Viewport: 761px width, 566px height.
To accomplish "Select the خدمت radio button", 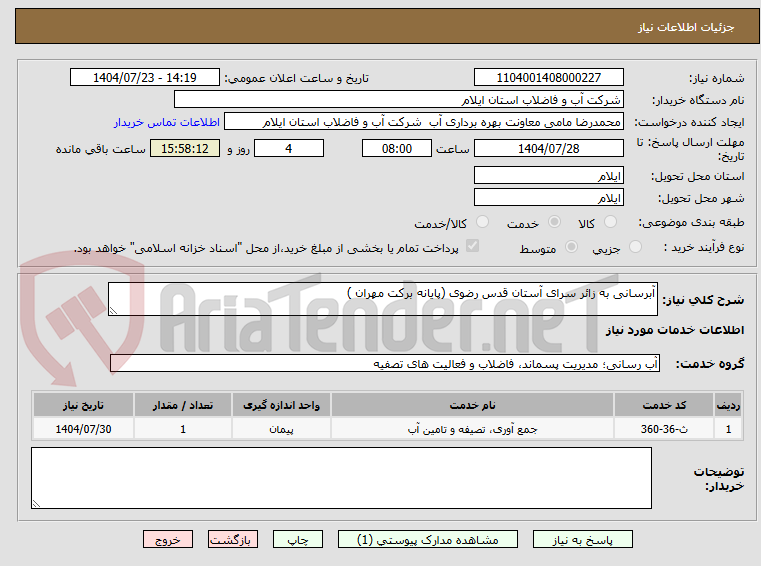I will click(x=554, y=222).
